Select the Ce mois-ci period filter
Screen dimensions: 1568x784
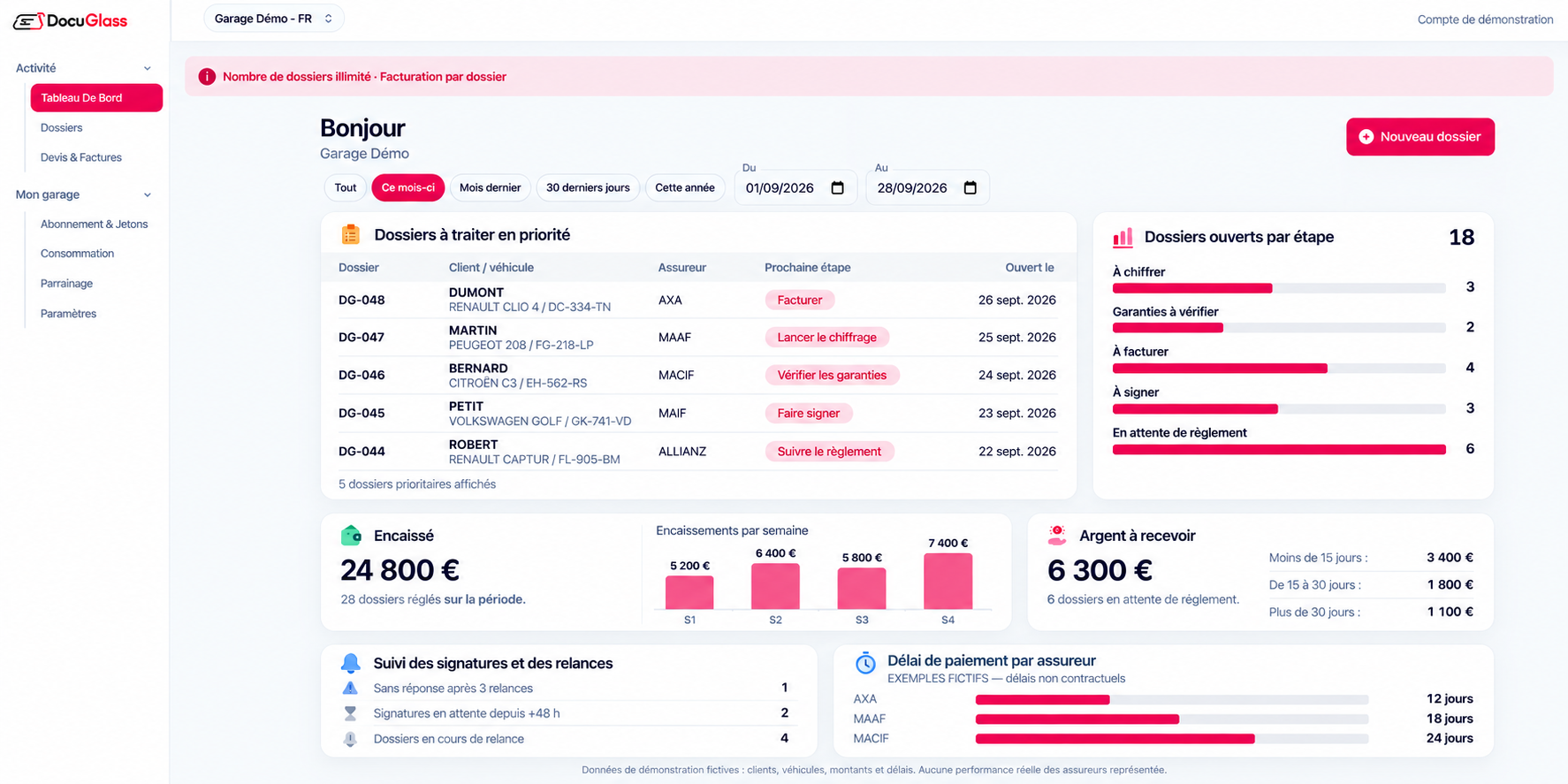click(x=408, y=187)
